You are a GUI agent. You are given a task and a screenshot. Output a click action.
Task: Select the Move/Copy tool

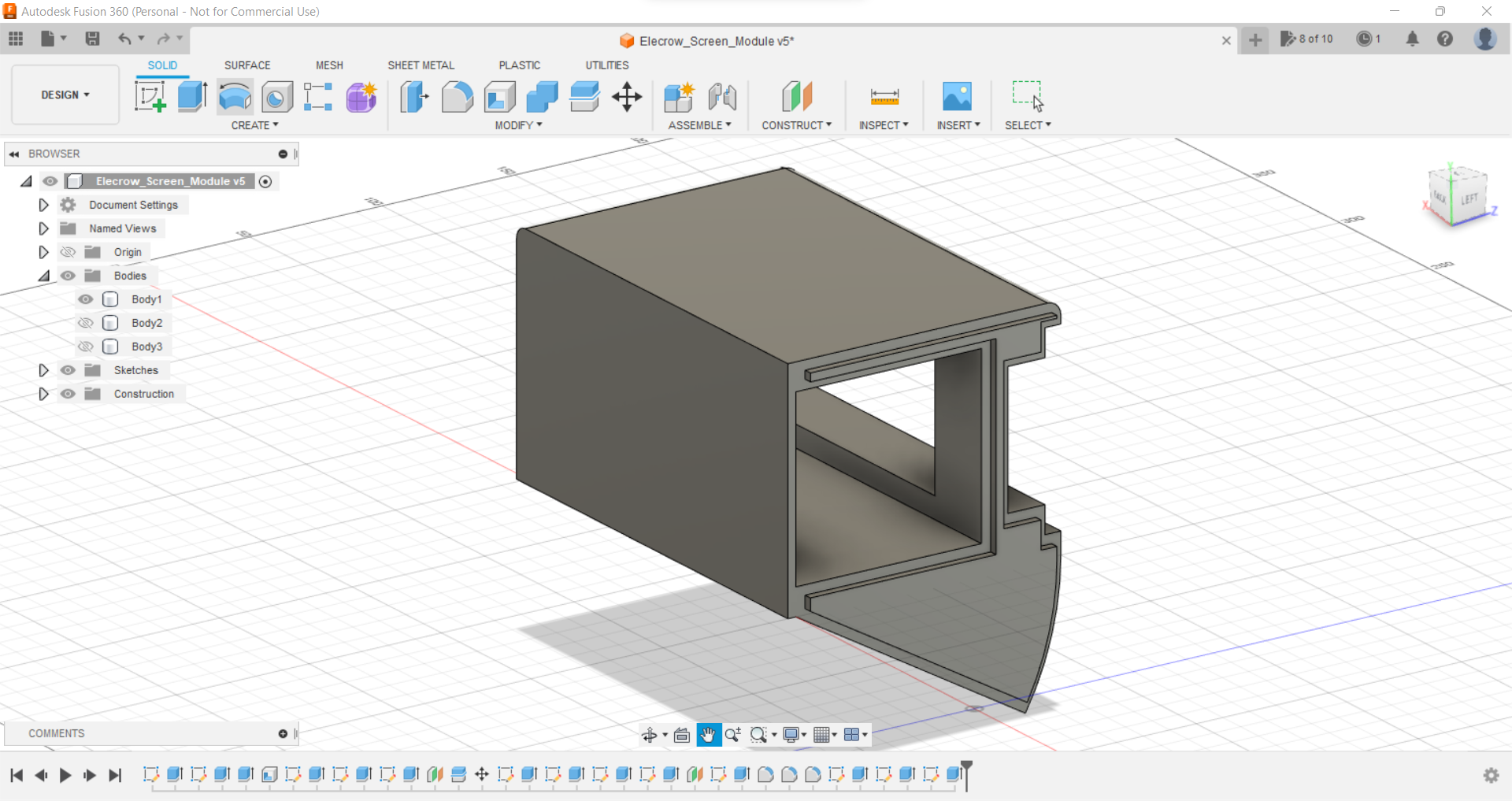click(627, 97)
